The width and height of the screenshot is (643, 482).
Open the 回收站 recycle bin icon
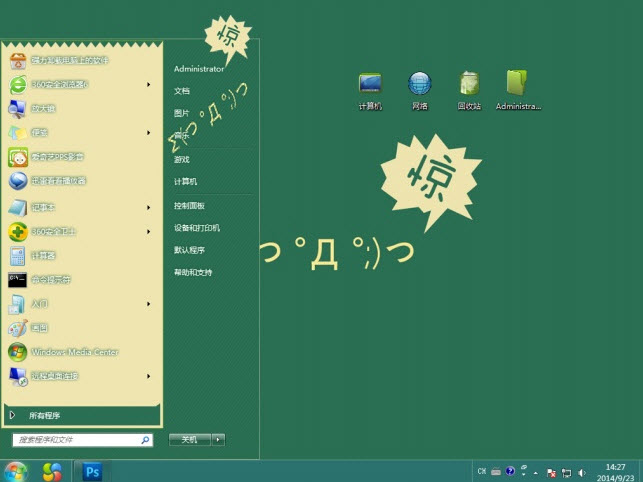[469, 85]
